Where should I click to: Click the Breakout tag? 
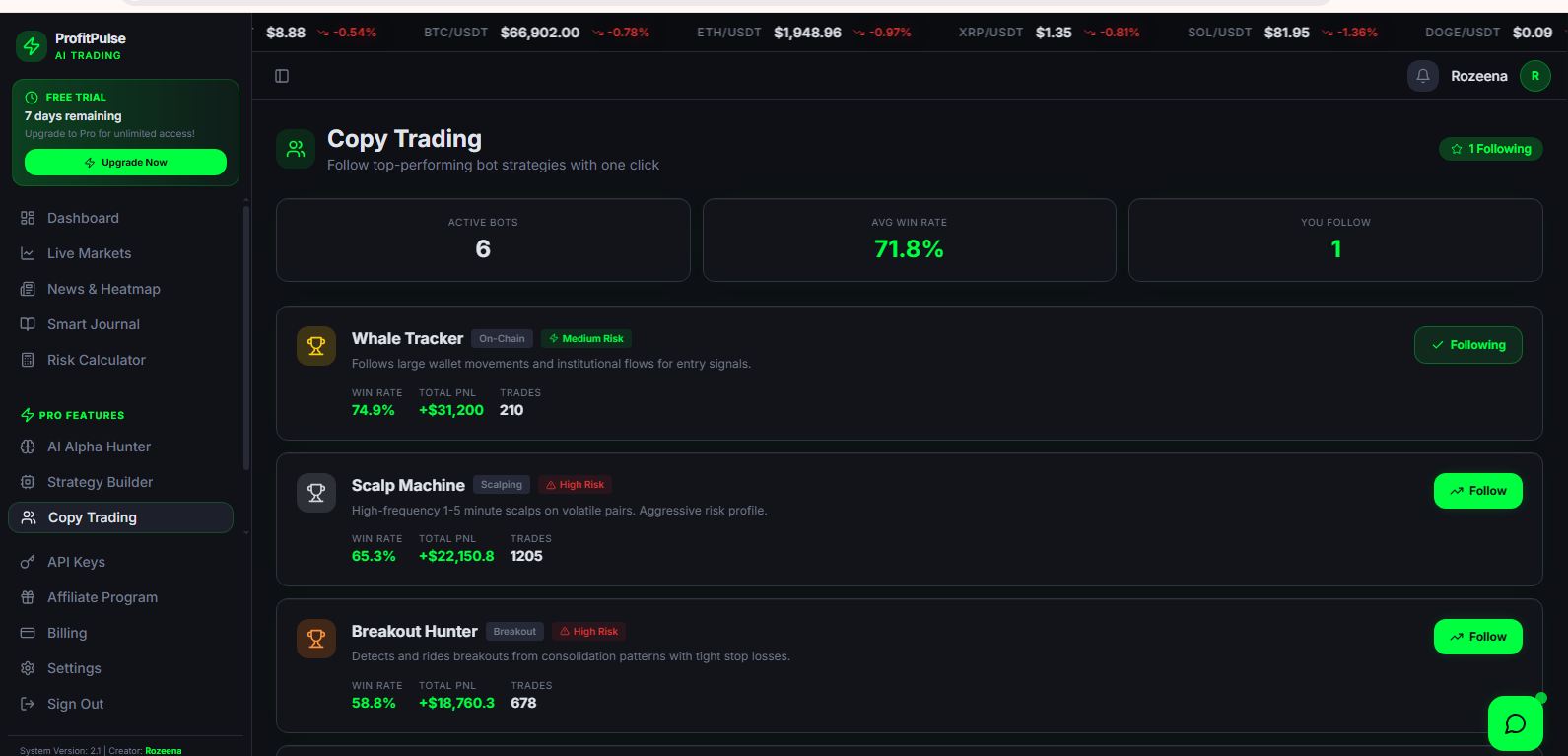[514, 632]
